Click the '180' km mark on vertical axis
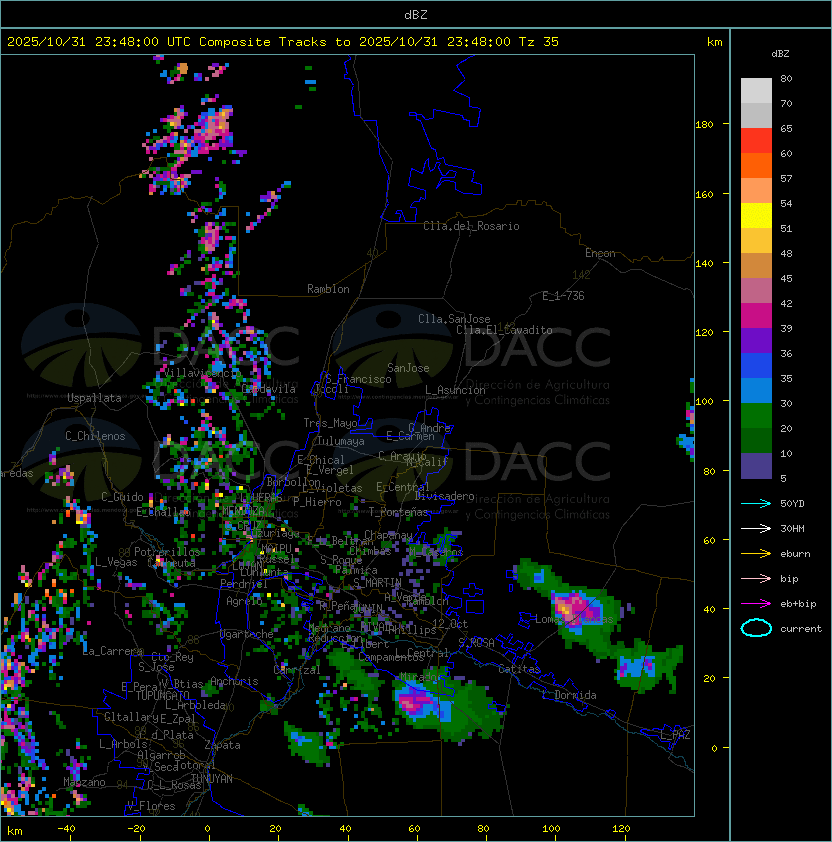Screen dimensions: 832x842 [704, 125]
